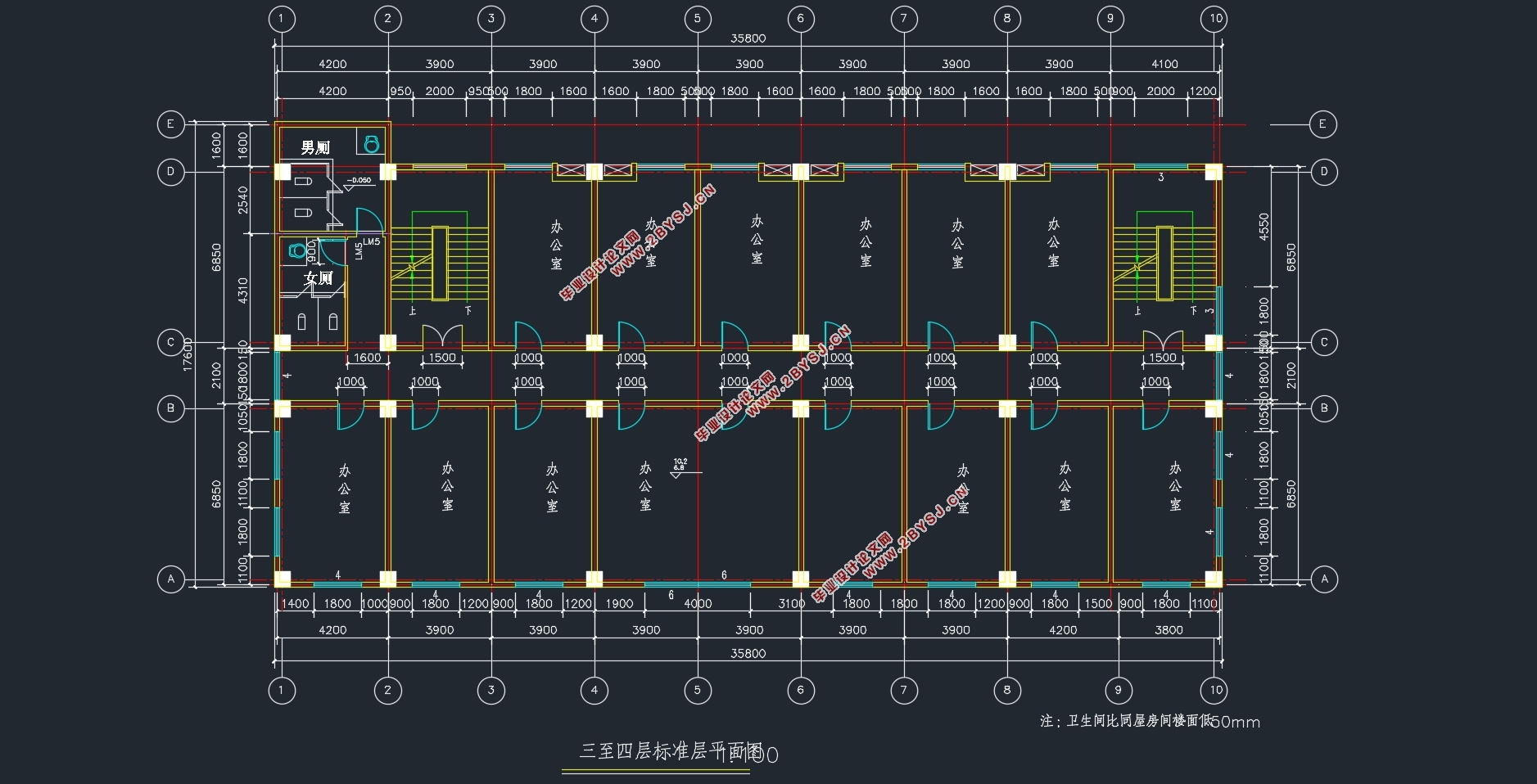This screenshot has width=1537, height=784.
Task: Click axis bubble C on right side
Action: point(1324,342)
